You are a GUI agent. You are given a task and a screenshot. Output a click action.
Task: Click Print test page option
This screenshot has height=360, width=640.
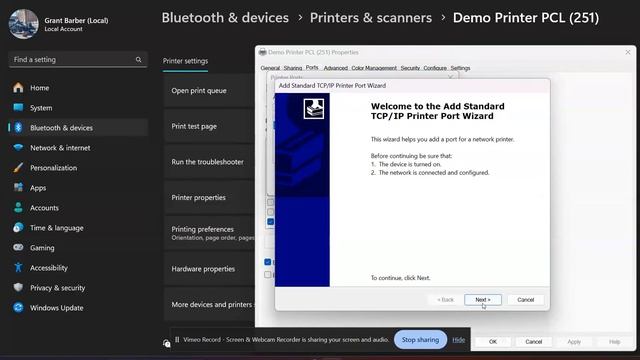pos(209,126)
